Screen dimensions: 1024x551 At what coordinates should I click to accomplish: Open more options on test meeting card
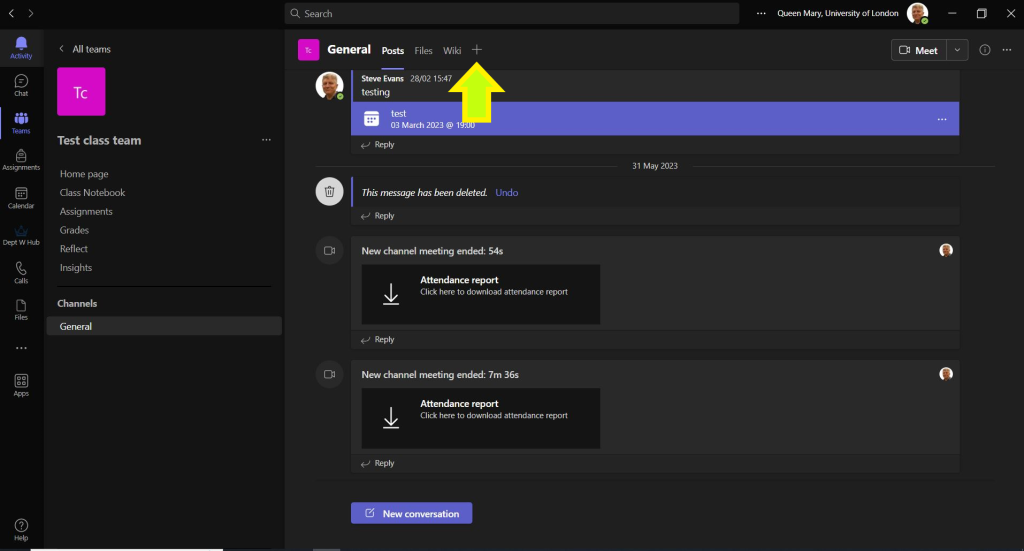click(x=942, y=119)
